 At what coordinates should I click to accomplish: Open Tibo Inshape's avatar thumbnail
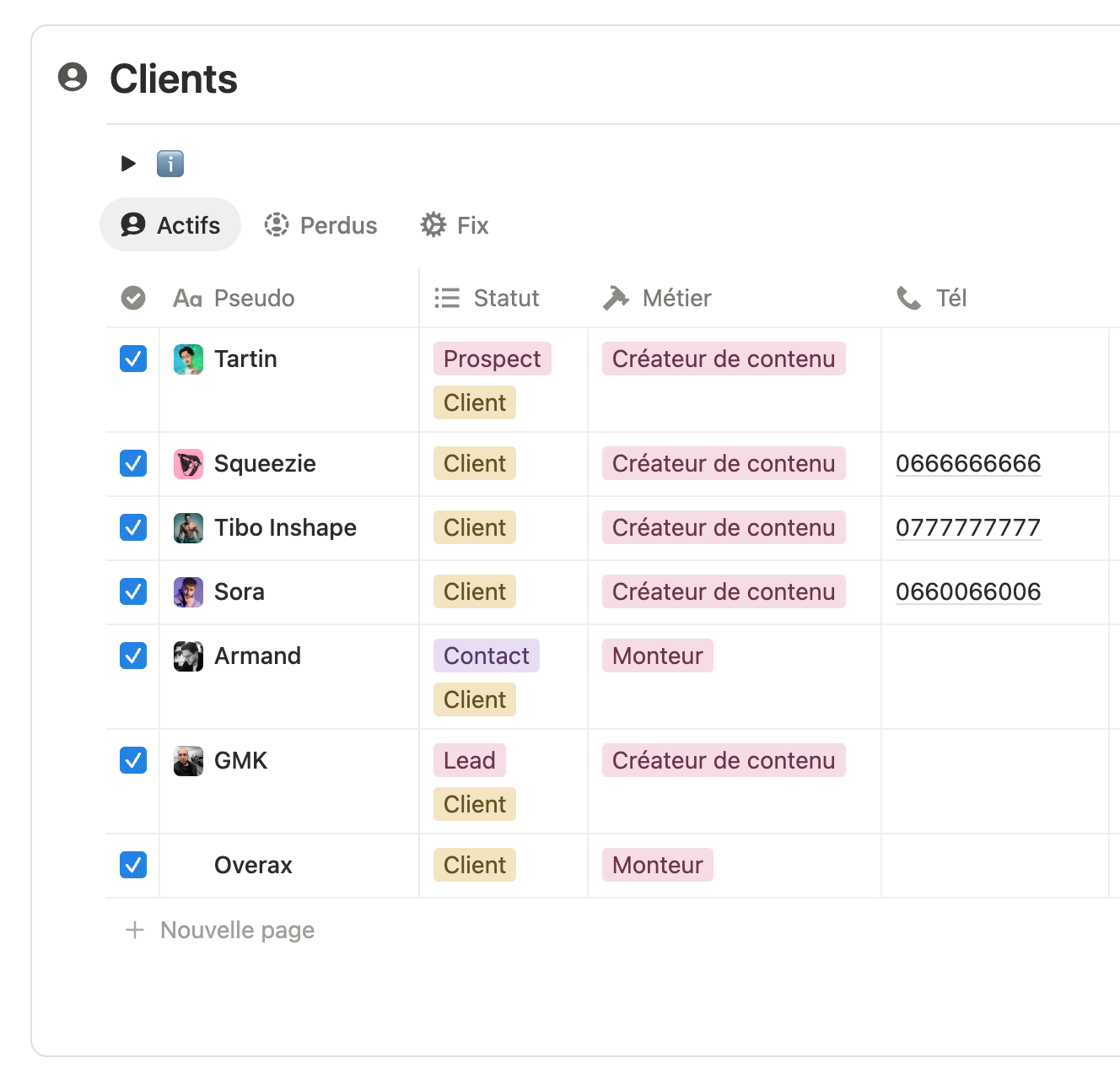(188, 527)
